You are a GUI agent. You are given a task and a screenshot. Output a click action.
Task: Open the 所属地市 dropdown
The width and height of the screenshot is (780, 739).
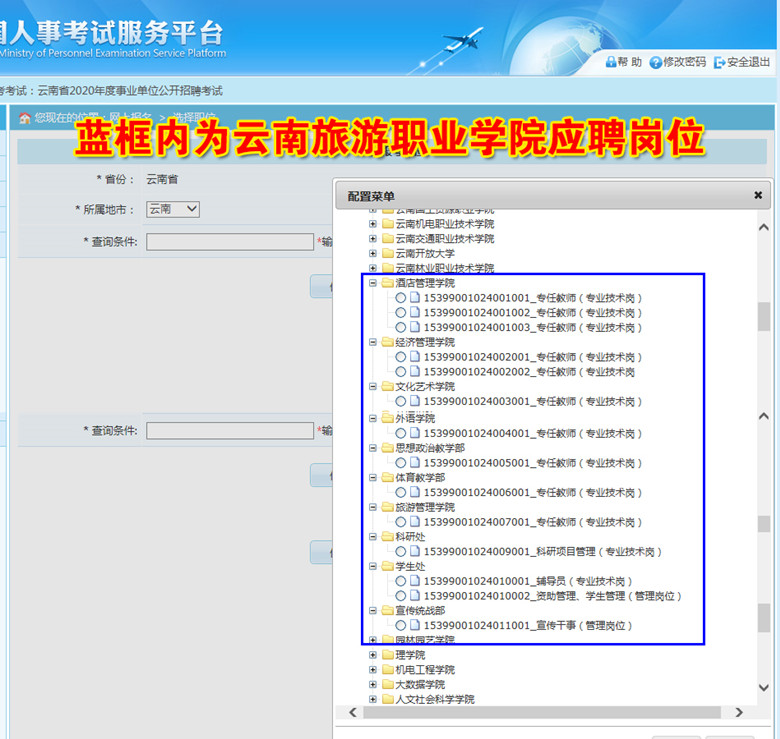[x=173, y=210]
